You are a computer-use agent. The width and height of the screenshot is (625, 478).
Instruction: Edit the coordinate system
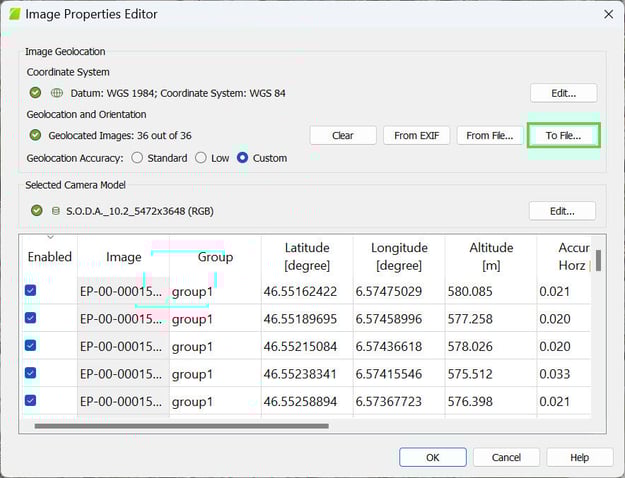point(563,93)
